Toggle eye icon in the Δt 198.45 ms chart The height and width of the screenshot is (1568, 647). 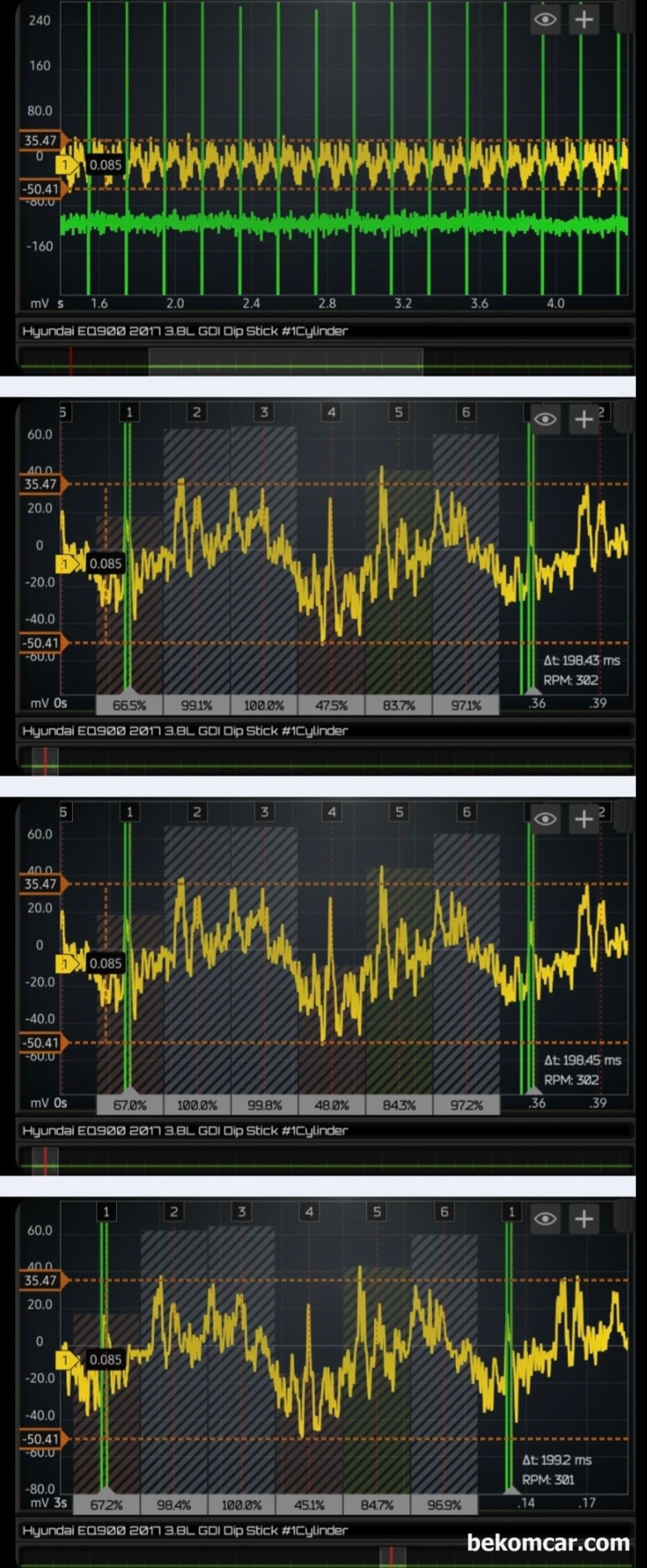click(x=545, y=819)
